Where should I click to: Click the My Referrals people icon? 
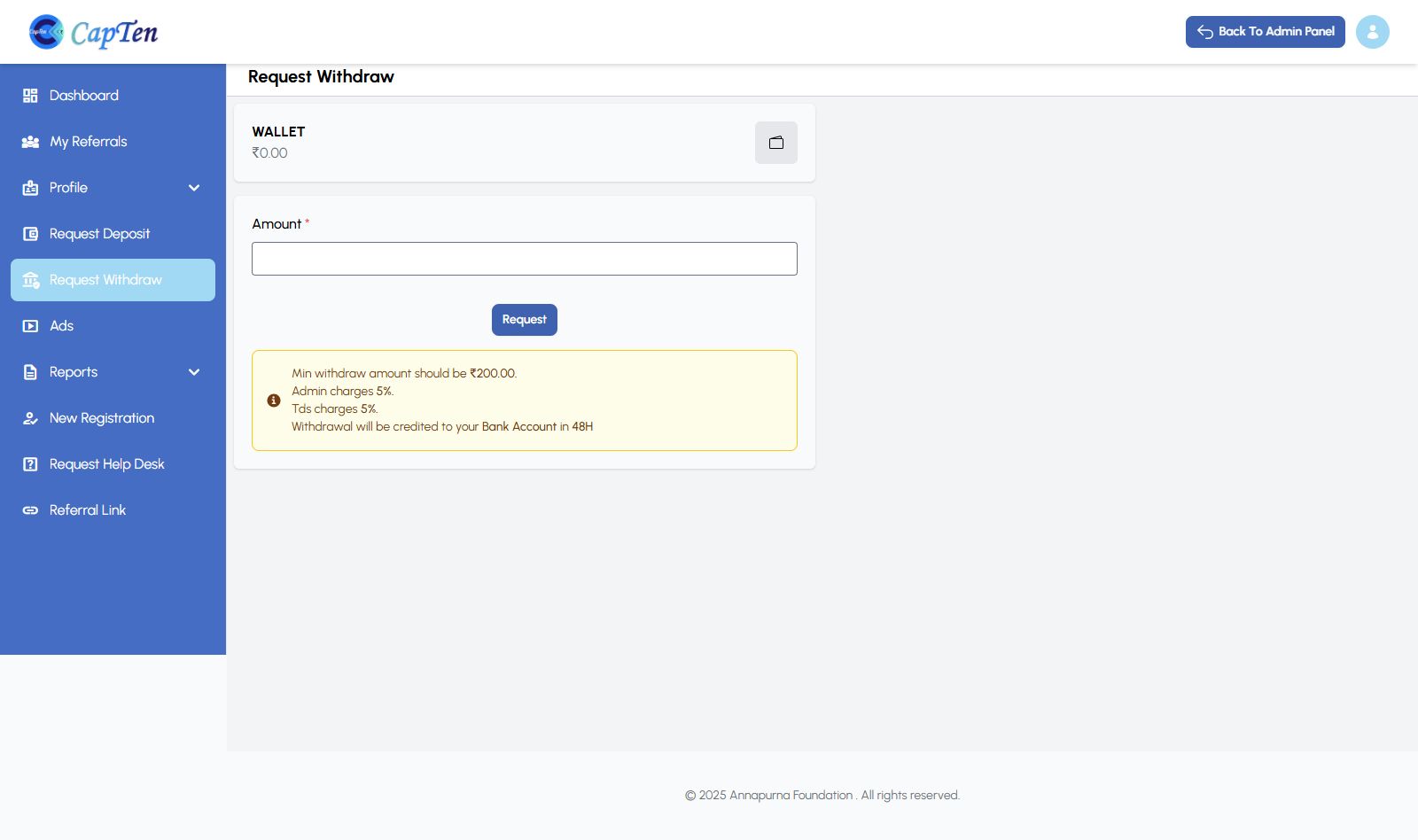[x=30, y=142]
